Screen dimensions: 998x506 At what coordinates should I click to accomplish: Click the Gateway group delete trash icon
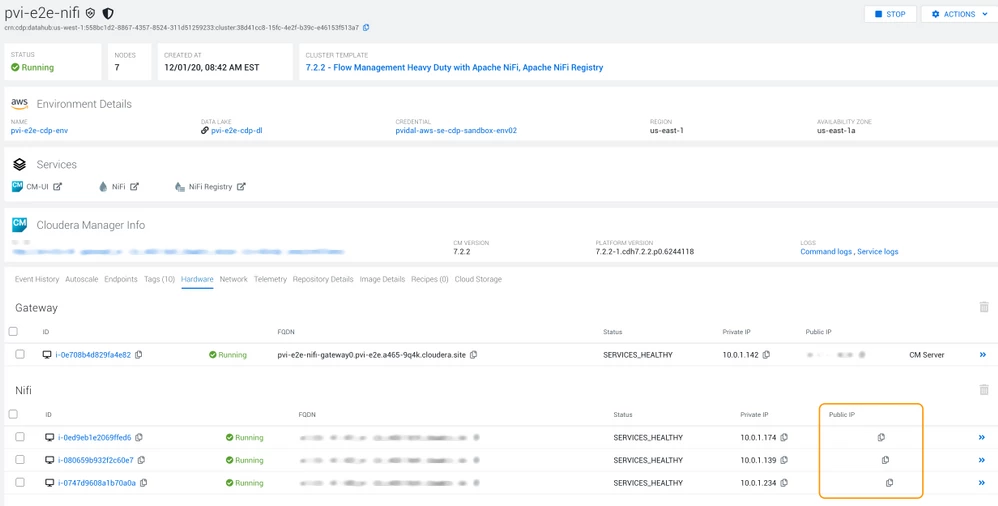(984, 307)
